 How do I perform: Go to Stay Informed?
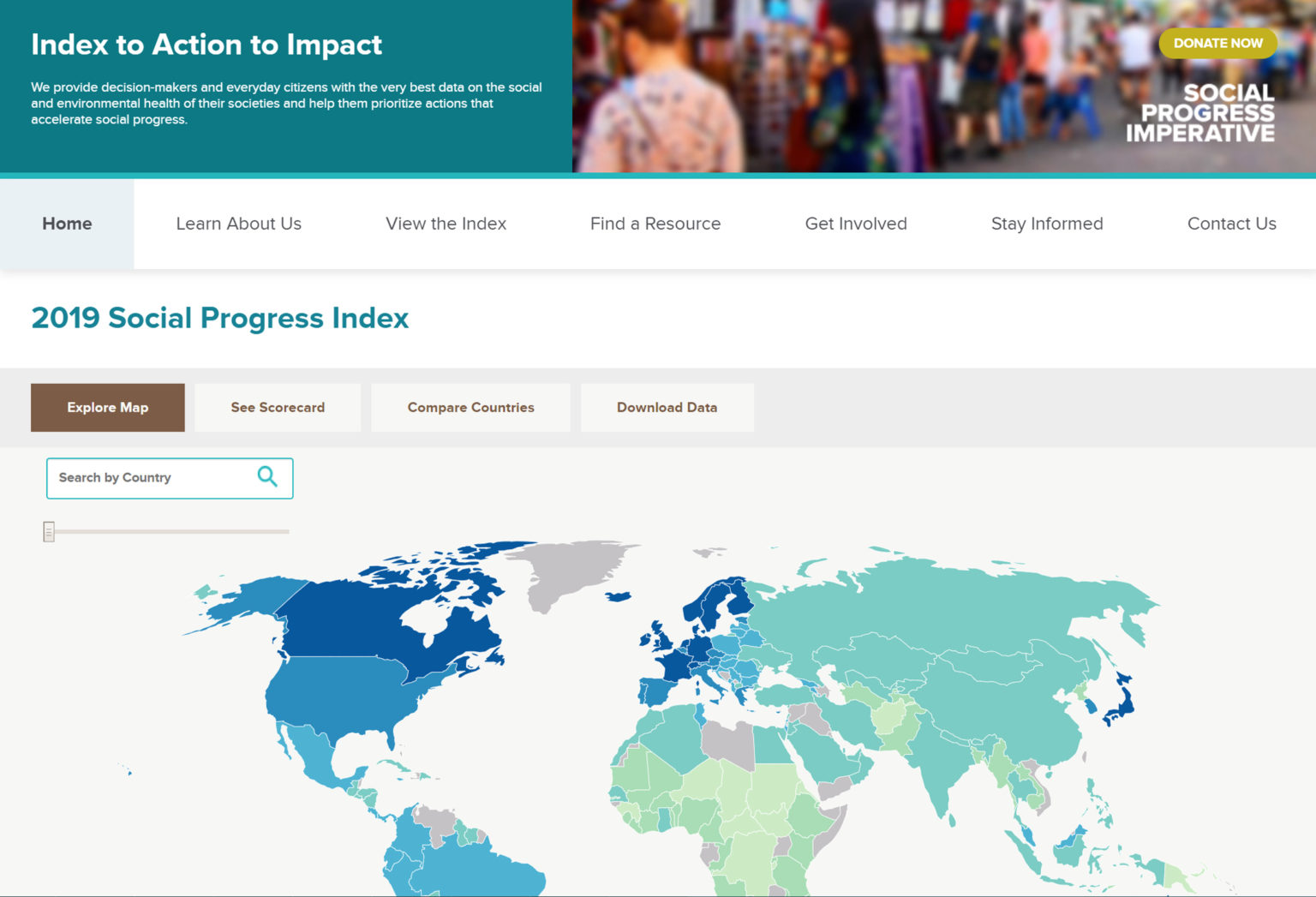[x=1046, y=224]
